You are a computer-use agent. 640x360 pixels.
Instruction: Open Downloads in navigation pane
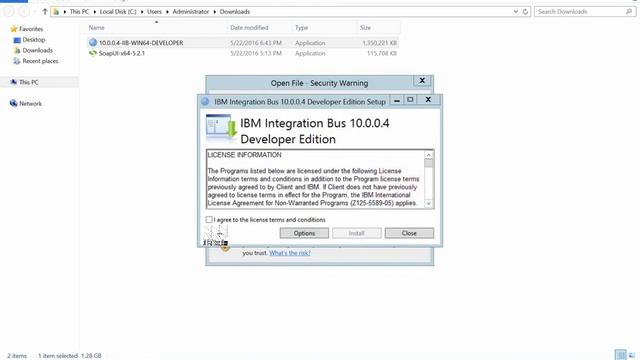point(38,50)
